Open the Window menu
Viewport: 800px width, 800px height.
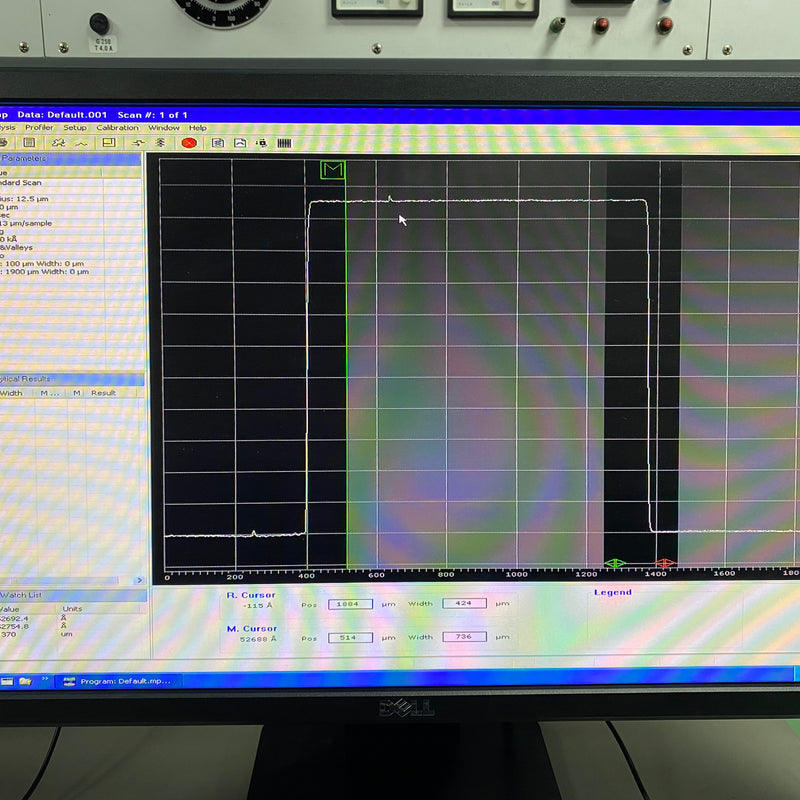(x=164, y=128)
